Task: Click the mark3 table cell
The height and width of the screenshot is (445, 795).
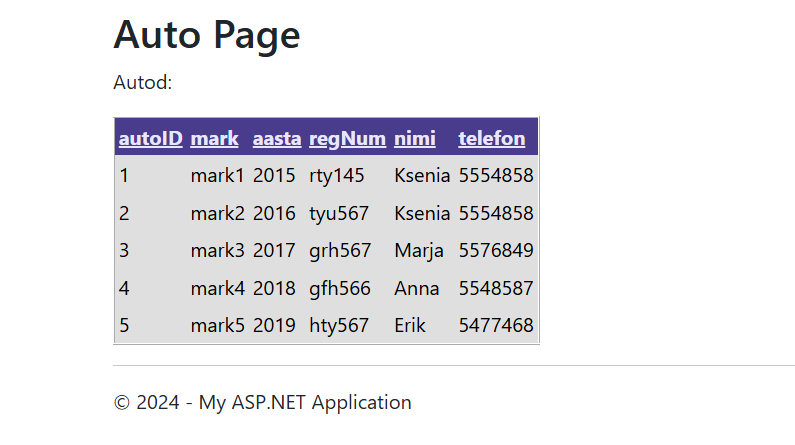Action: coord(217,251)
